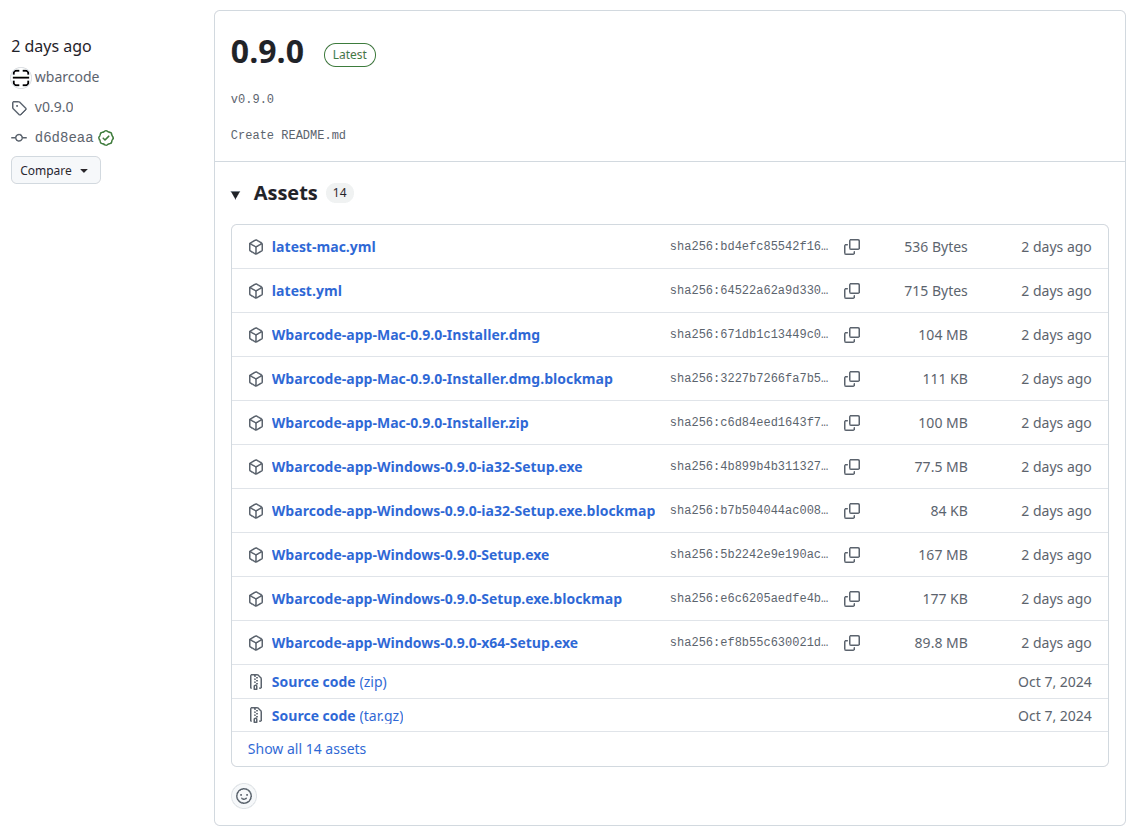1135x836 pixels.
Task: Select the v0.9.0 tag link
Action: click(x=54, y=107)
